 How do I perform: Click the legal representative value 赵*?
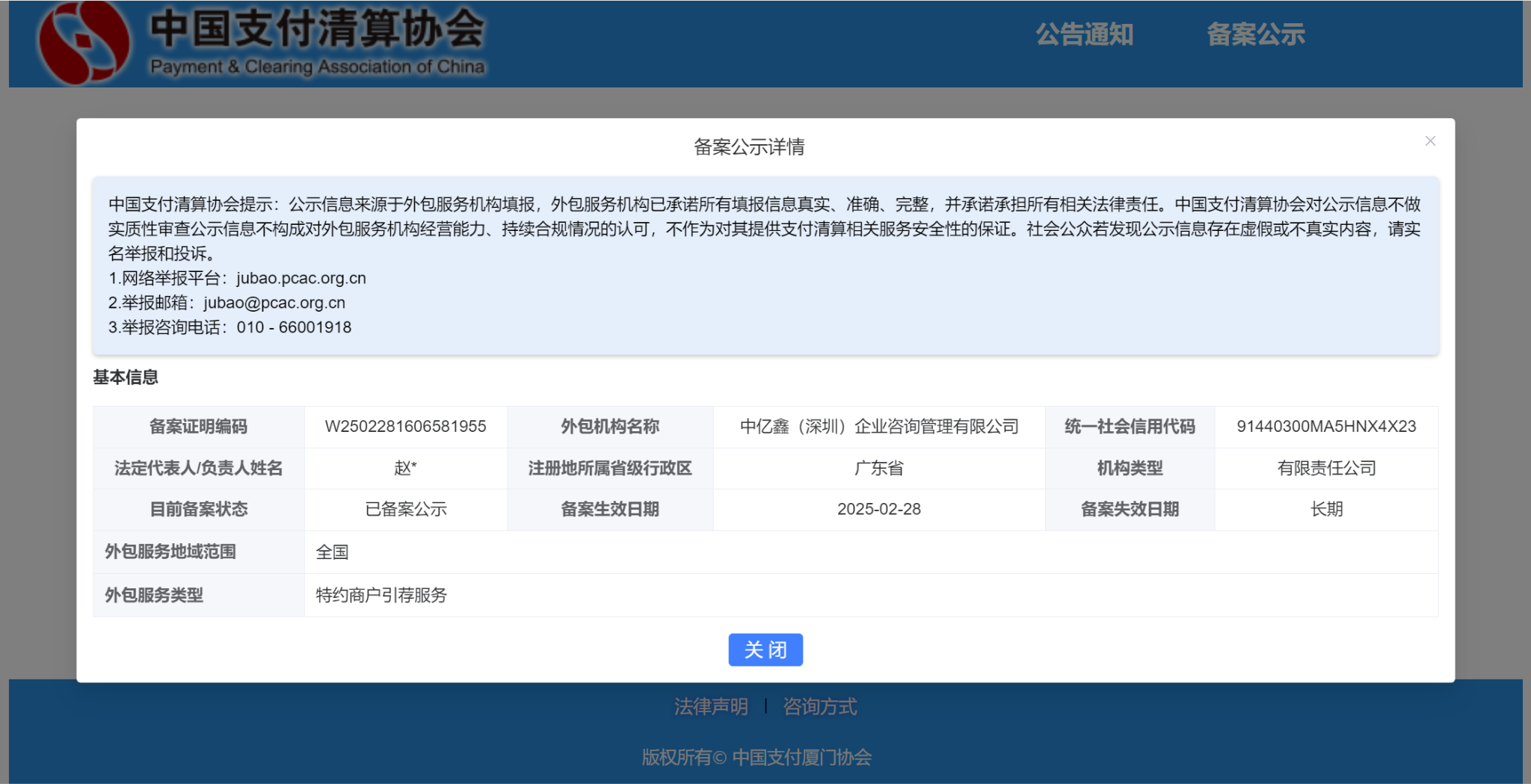pos(405,468)
